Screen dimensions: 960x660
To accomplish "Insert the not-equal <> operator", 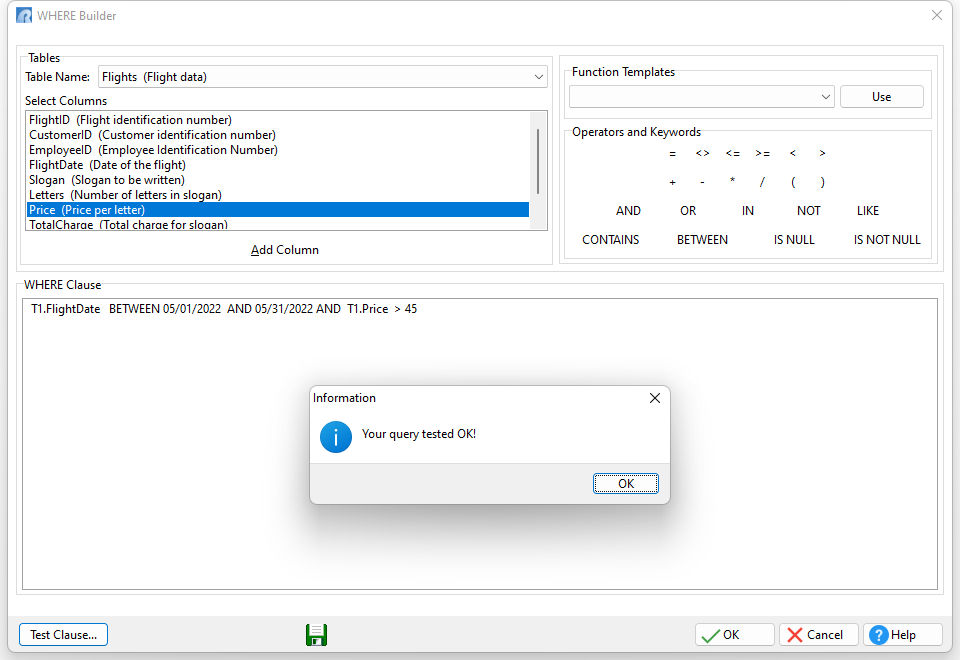I will 702,154.
